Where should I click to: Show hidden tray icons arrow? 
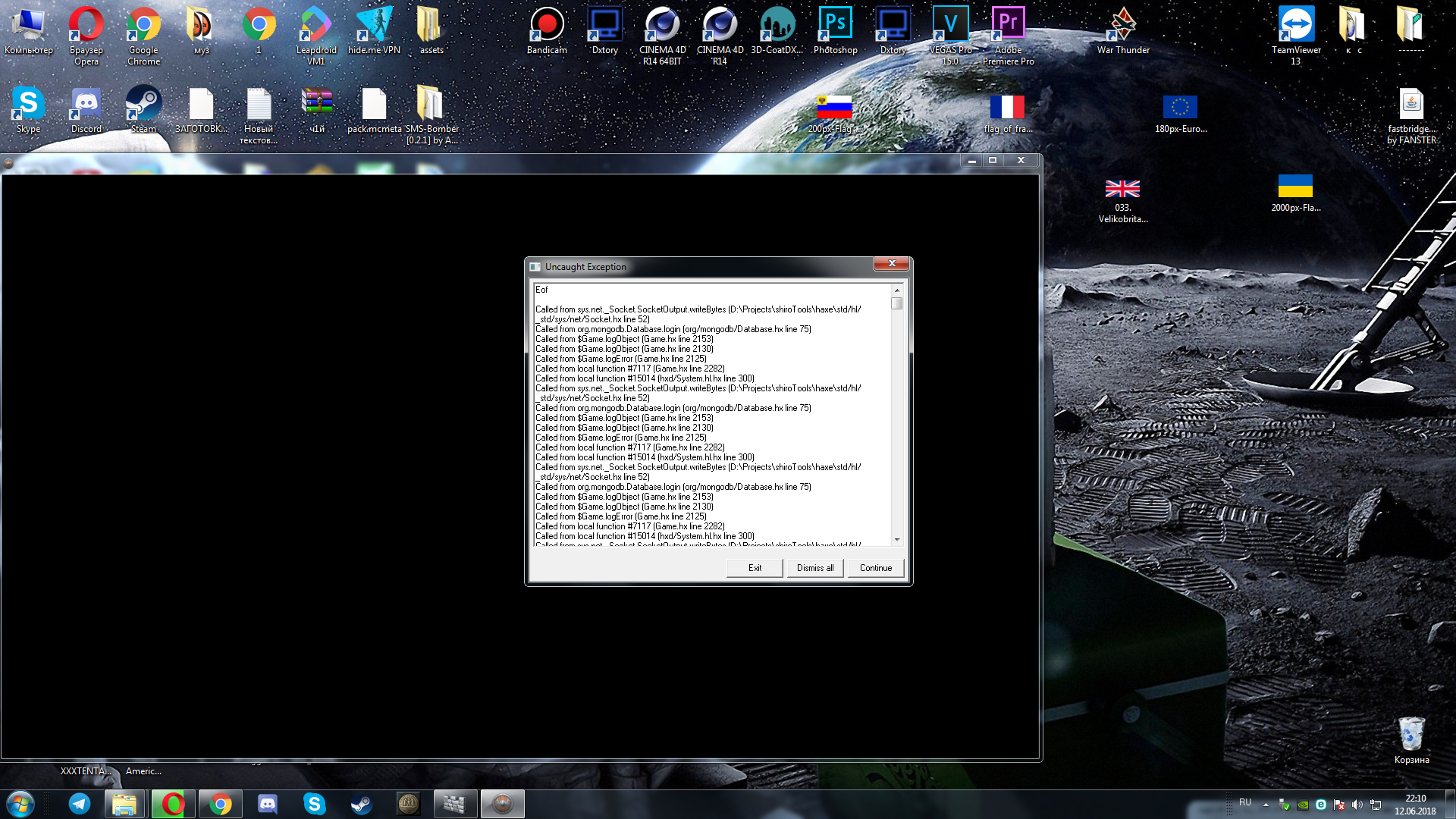point(1266,804)
